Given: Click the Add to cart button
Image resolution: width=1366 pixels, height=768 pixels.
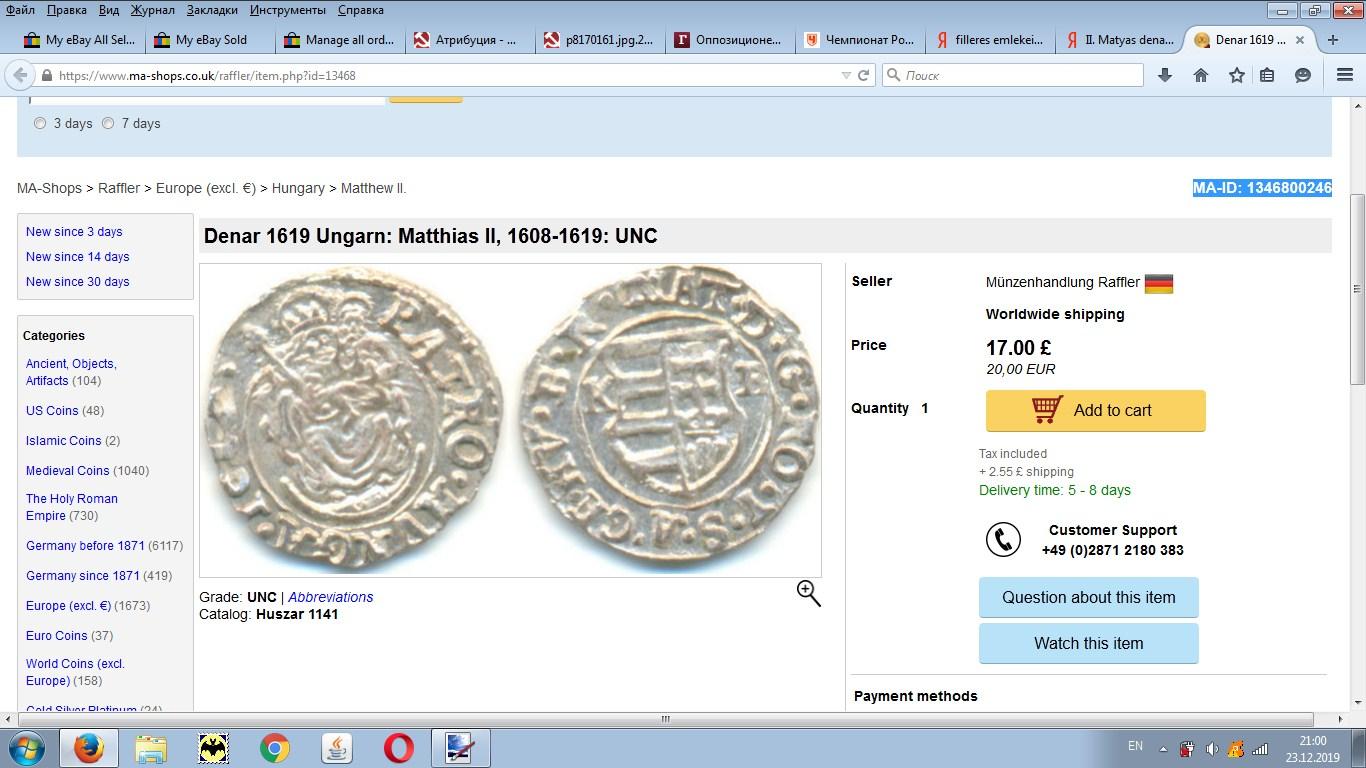Looking at the screenshot, I should click(1095, 411).
